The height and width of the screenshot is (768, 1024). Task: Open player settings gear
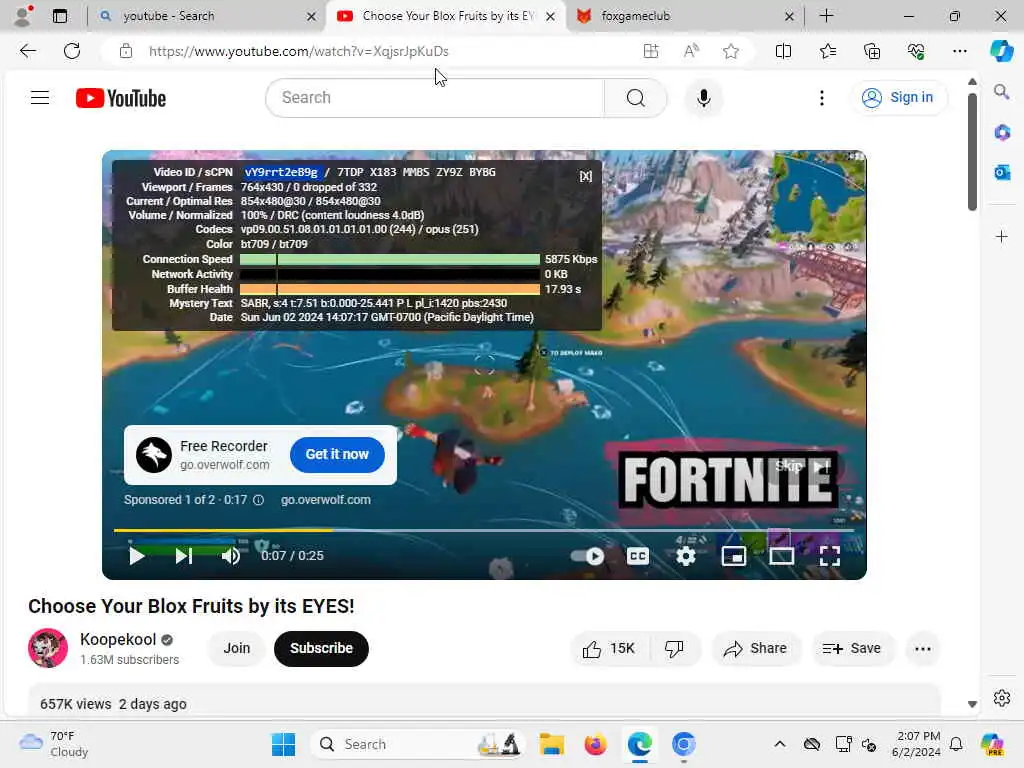click(686, 556)
